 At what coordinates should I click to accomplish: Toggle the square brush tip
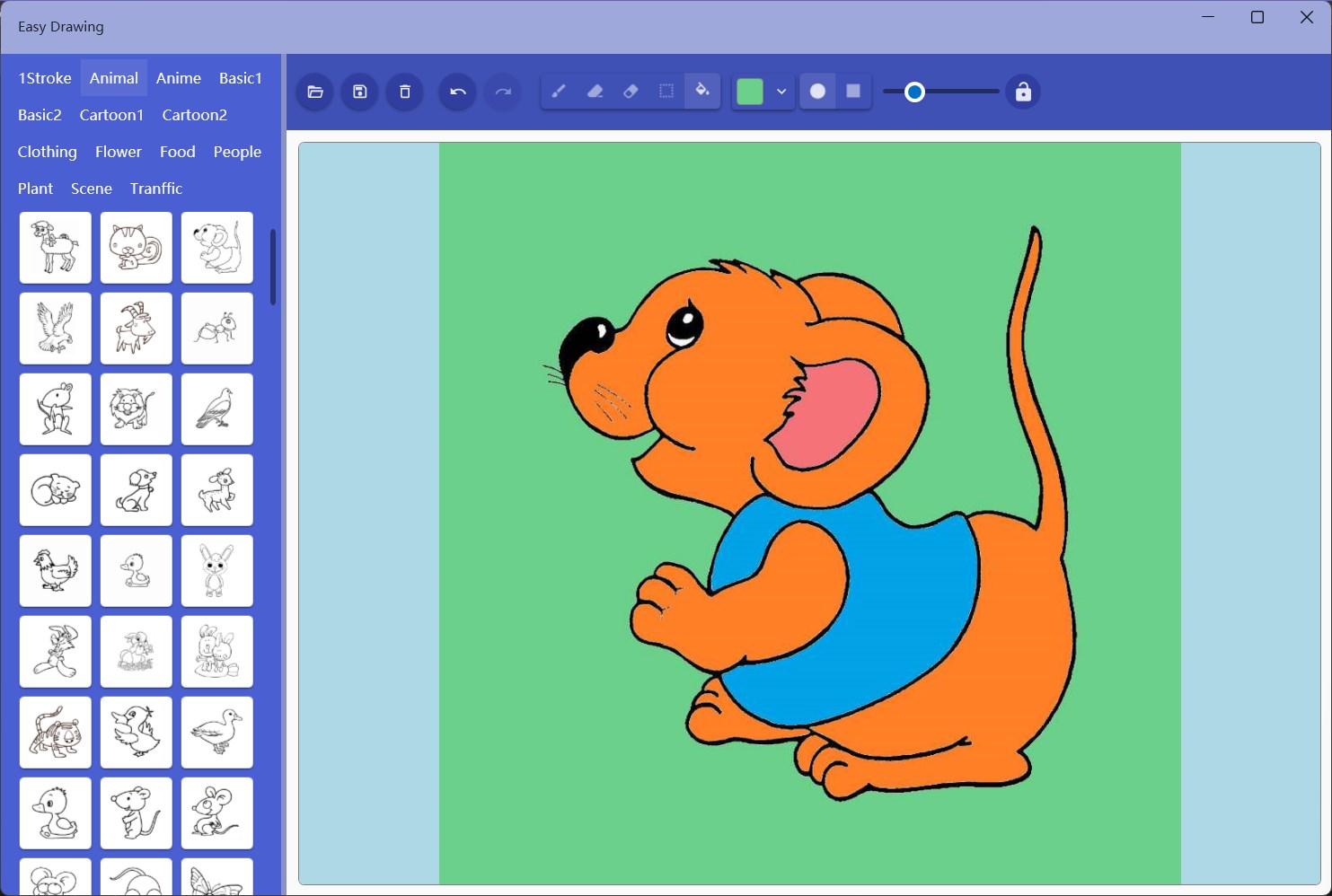click(852, 91)
